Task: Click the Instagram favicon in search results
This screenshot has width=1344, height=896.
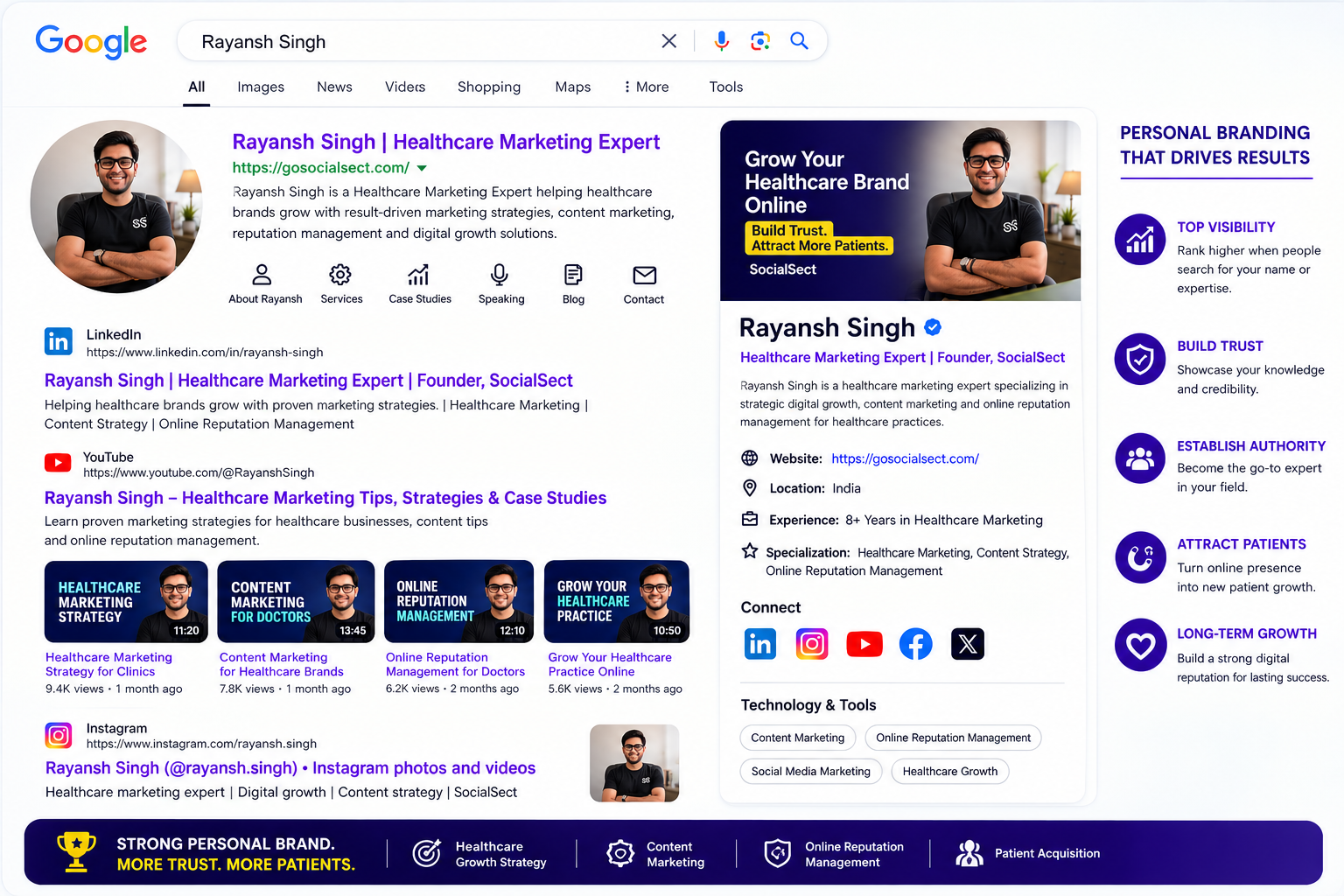Action: 59,735
